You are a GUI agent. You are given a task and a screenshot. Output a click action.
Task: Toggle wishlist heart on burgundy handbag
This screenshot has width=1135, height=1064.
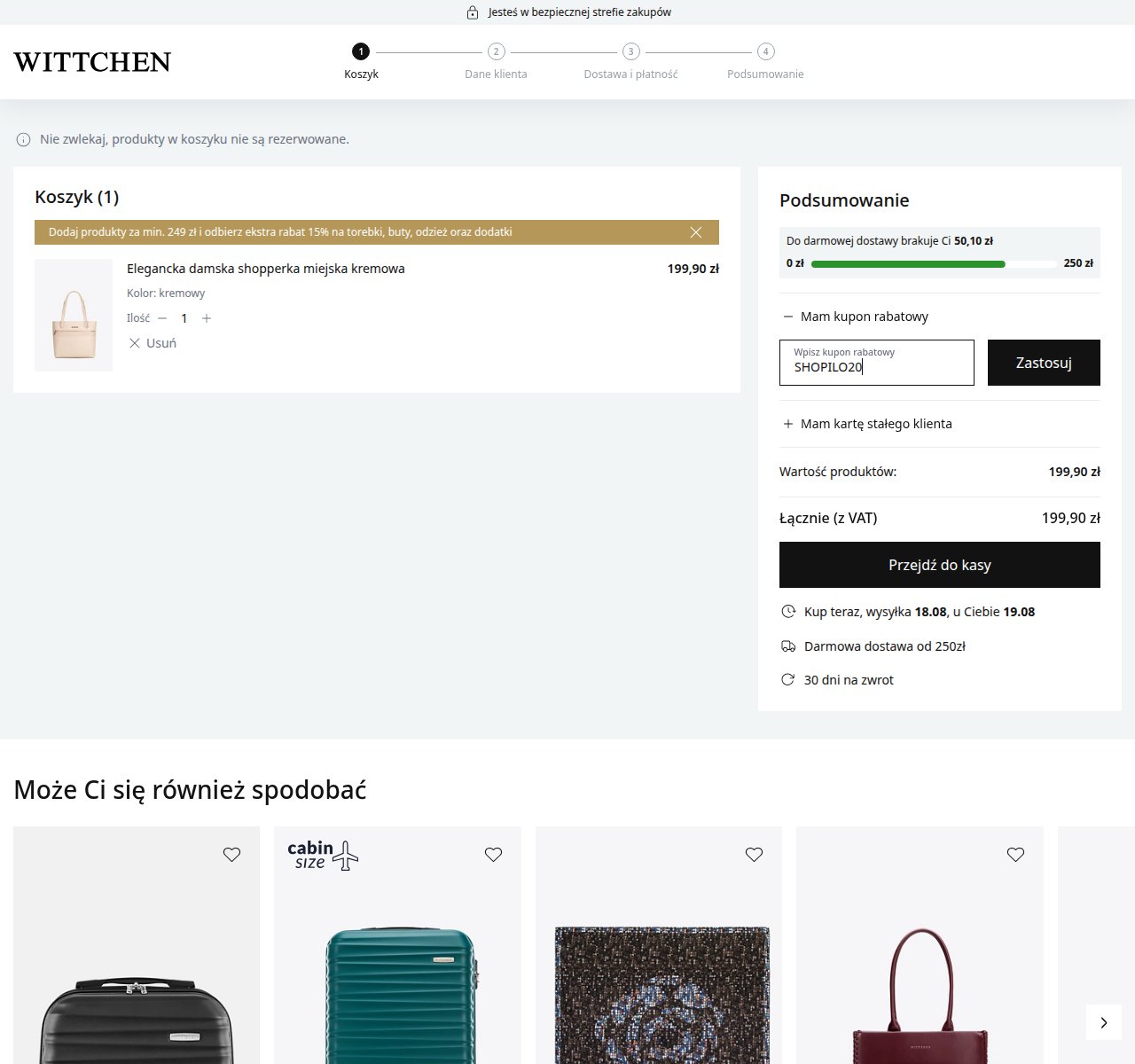click(1015, 855)
